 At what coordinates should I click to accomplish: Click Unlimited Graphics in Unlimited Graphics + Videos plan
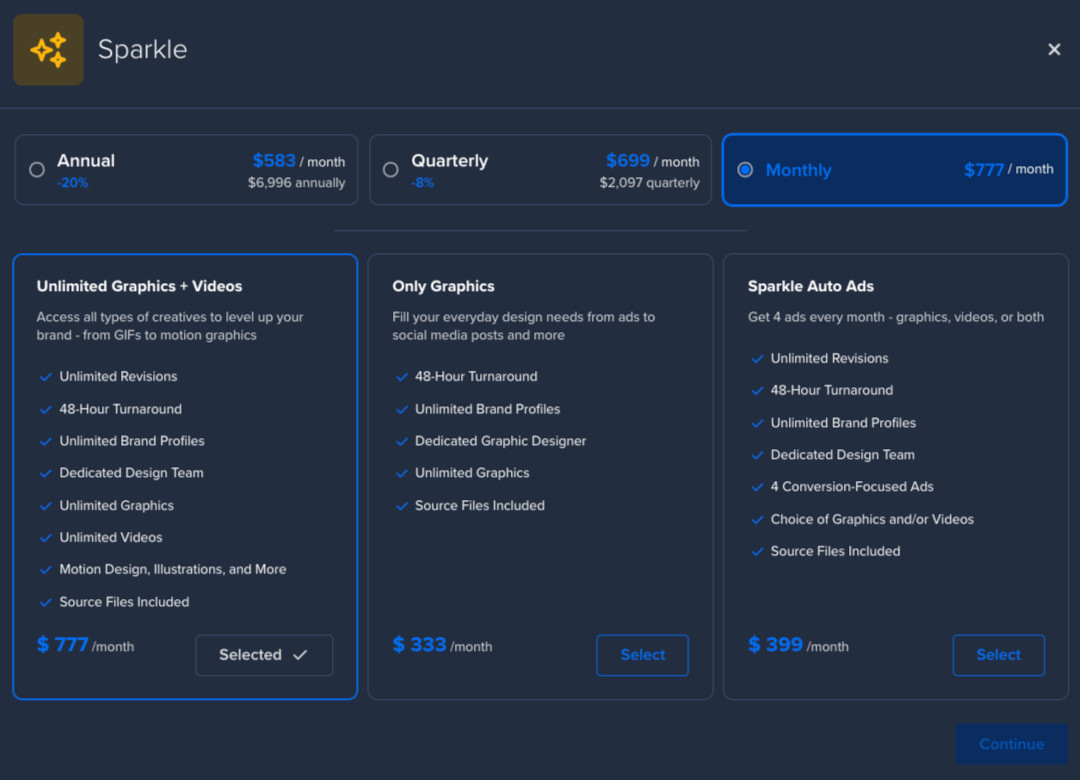[x=116, y=505]
